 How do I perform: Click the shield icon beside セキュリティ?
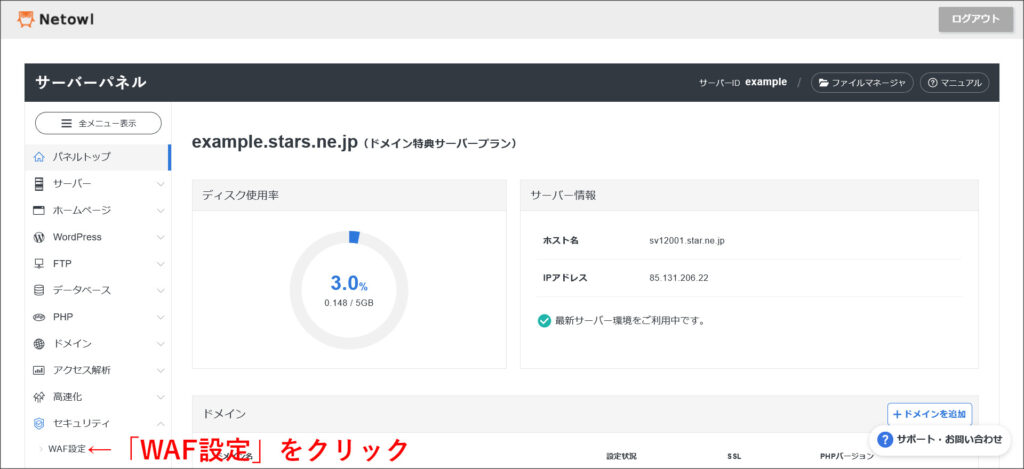point(39,423)
